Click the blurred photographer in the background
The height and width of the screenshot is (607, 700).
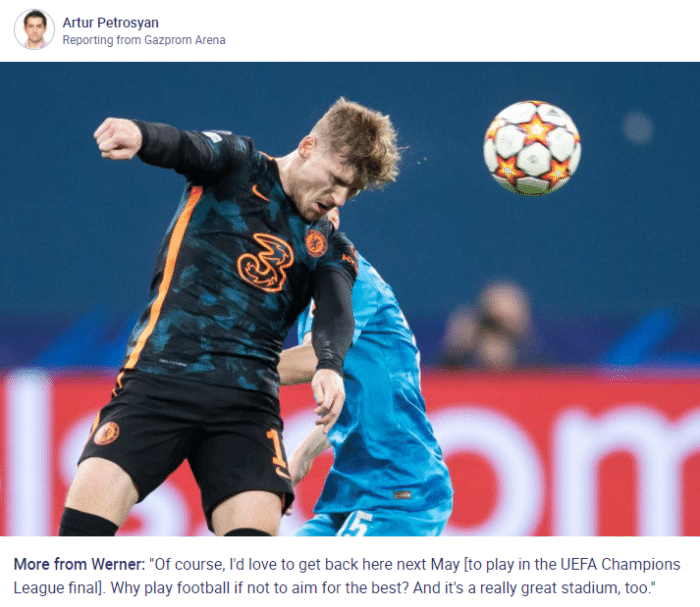pos(488,325)
